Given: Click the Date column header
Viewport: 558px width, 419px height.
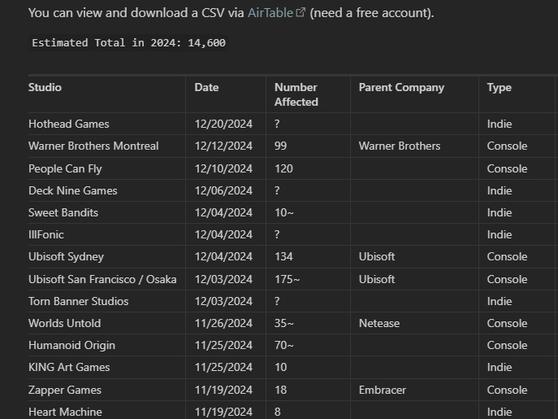Looking at the screenshot, I should (206, 87).
